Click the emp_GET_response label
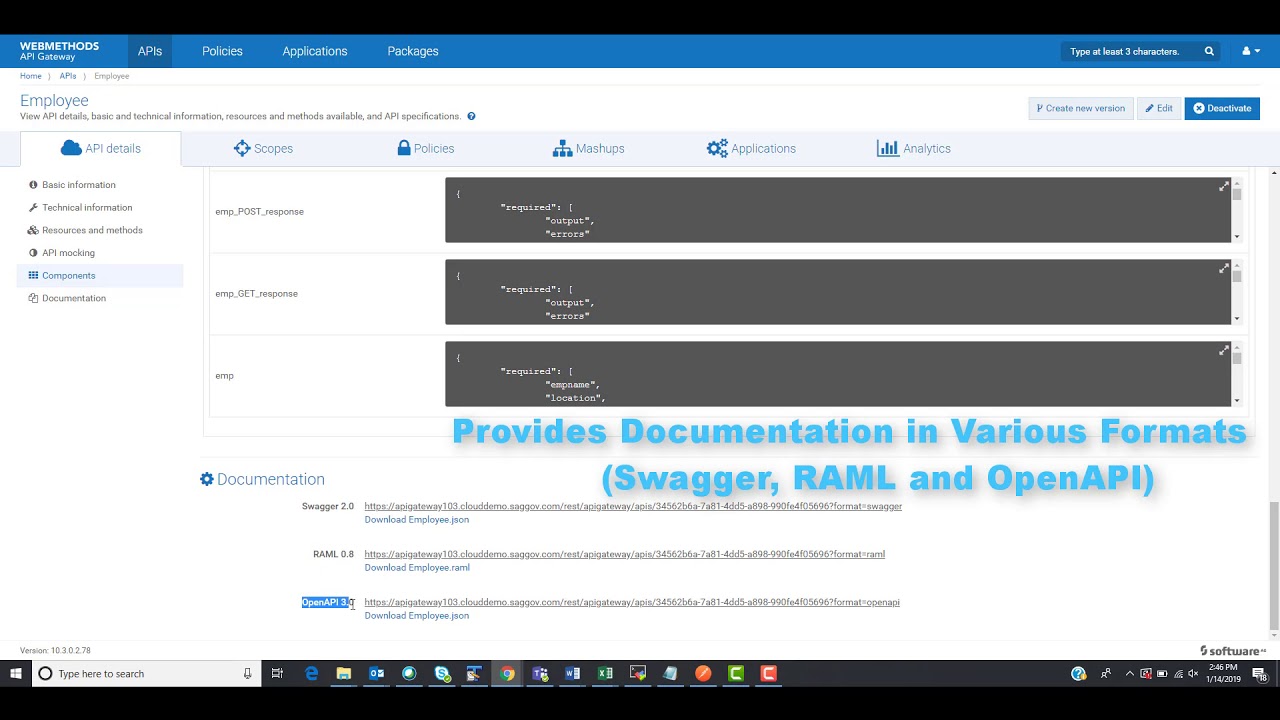1280x720 pixels. click(x=256, y=293)
